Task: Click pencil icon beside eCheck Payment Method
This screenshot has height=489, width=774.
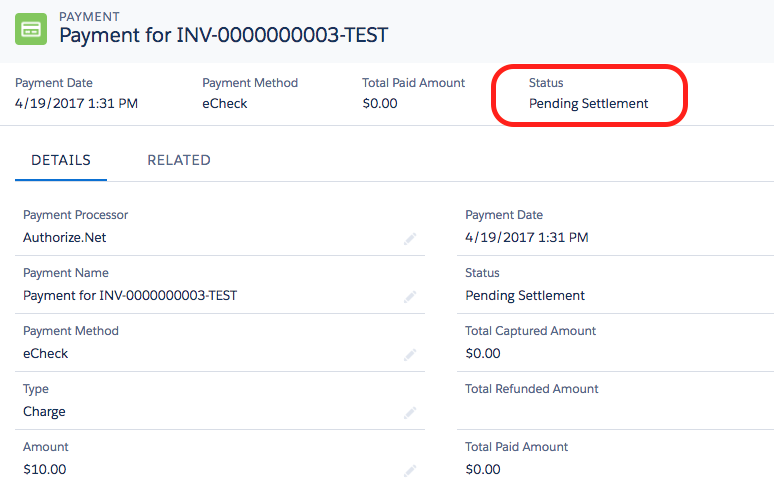Action: (409, 355)
